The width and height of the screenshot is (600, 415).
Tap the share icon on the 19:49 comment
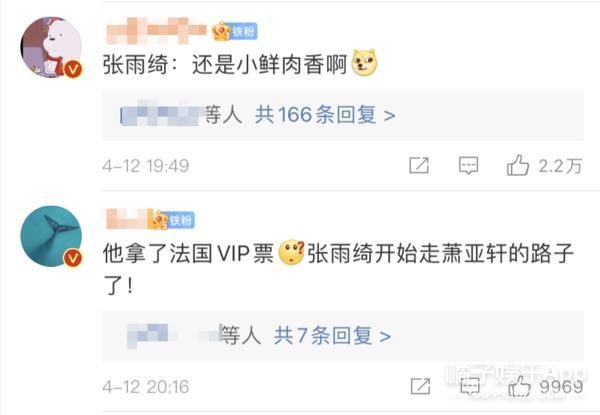coord(419,165)
